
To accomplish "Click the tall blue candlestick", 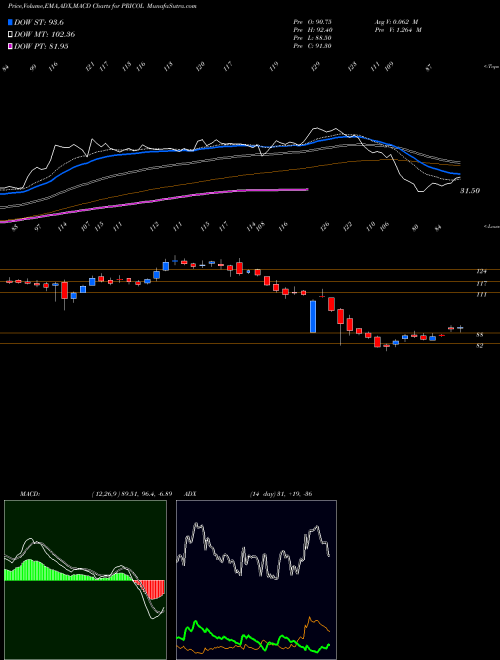I will pos(313,317).
